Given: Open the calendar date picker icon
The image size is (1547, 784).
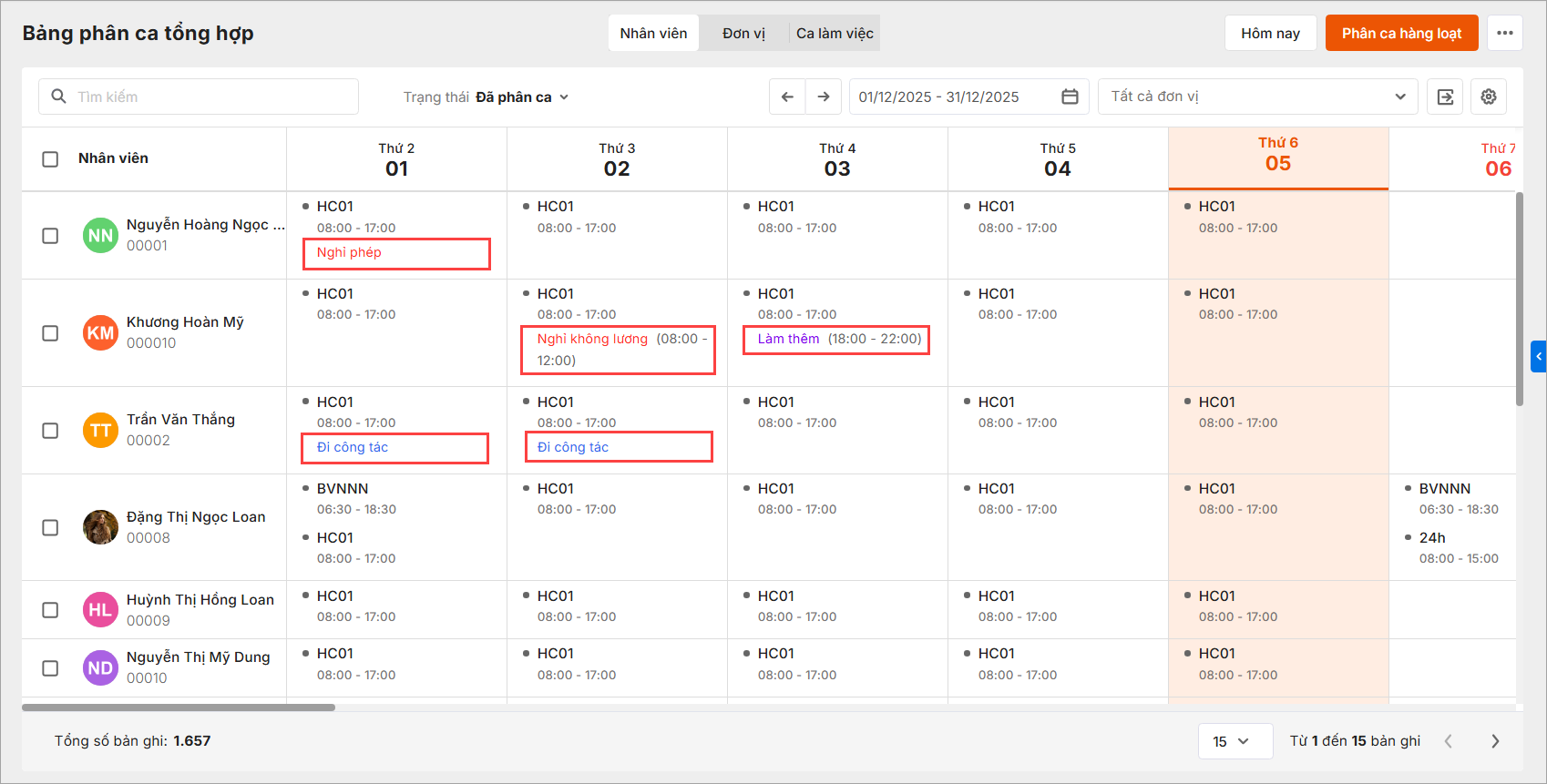Looking at the screenshot, I should [x=1070, y=97].
